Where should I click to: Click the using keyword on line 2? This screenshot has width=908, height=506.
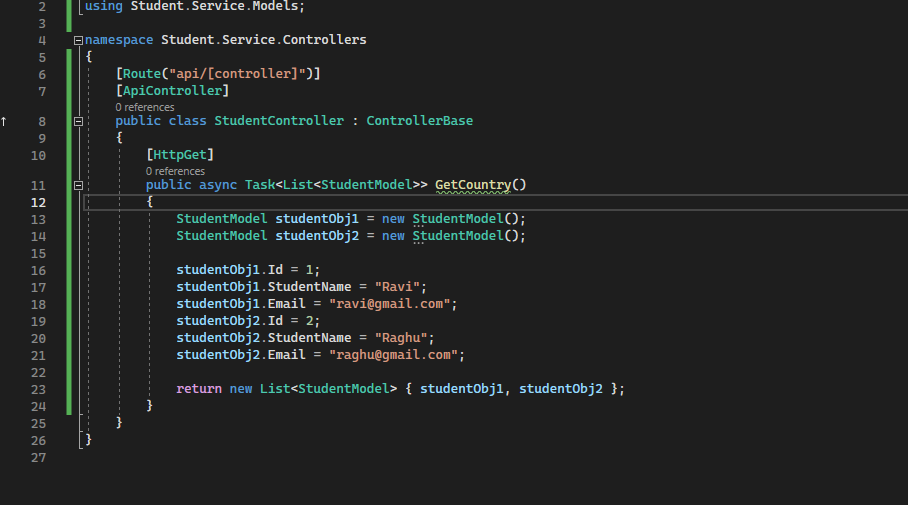[x=104, y=6]
